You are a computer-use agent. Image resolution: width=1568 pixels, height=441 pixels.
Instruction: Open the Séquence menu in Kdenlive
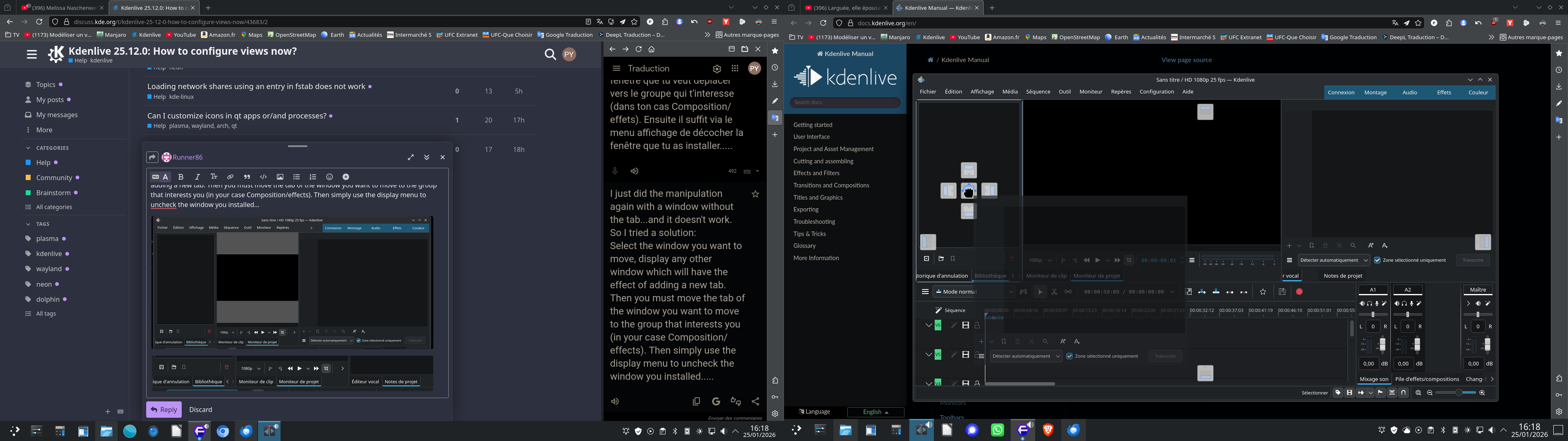click(1038, 92)
